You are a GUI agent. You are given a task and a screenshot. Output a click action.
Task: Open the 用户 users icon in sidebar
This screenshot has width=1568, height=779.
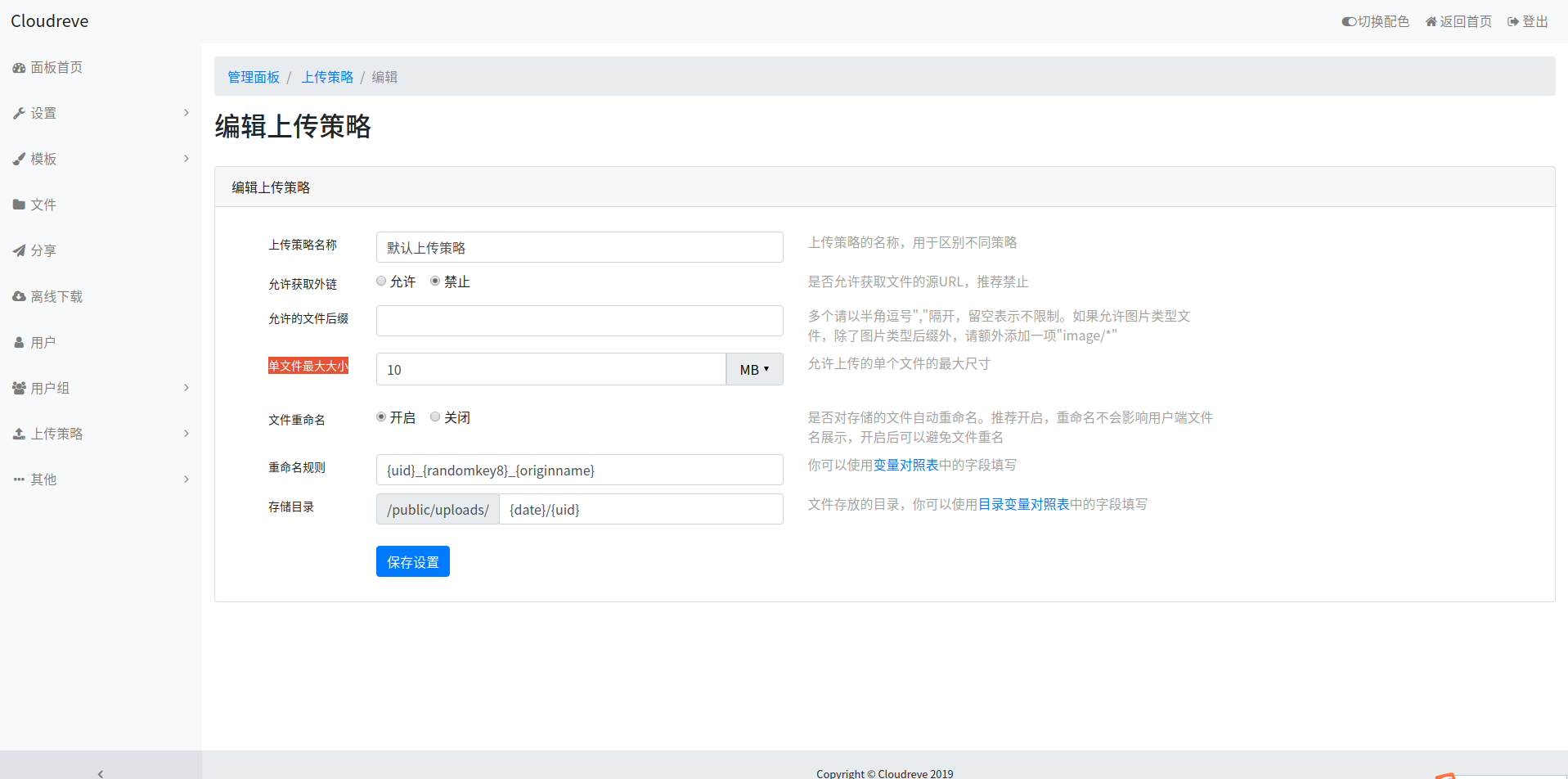coord(19,341)
